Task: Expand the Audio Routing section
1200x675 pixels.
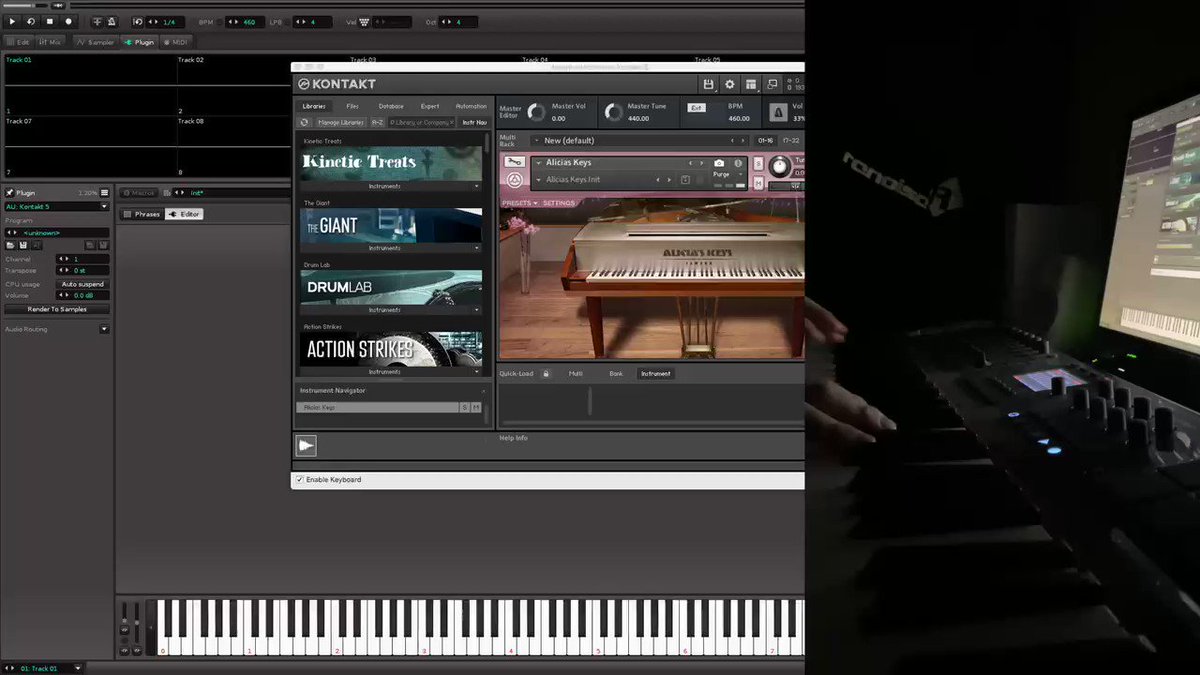Action: [x=104, y=329]
